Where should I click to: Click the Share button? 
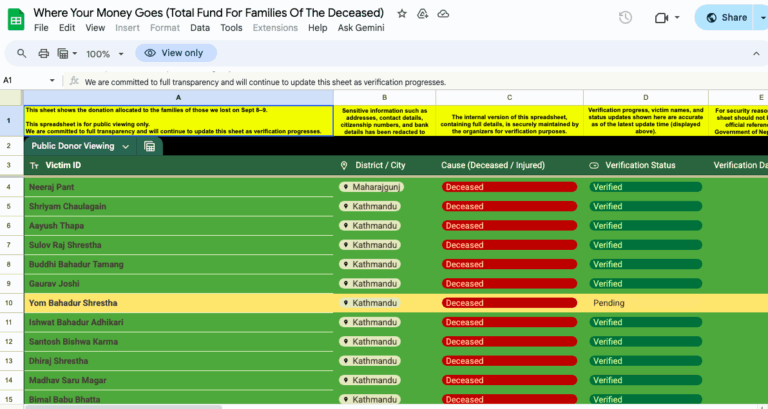(726, 17)
